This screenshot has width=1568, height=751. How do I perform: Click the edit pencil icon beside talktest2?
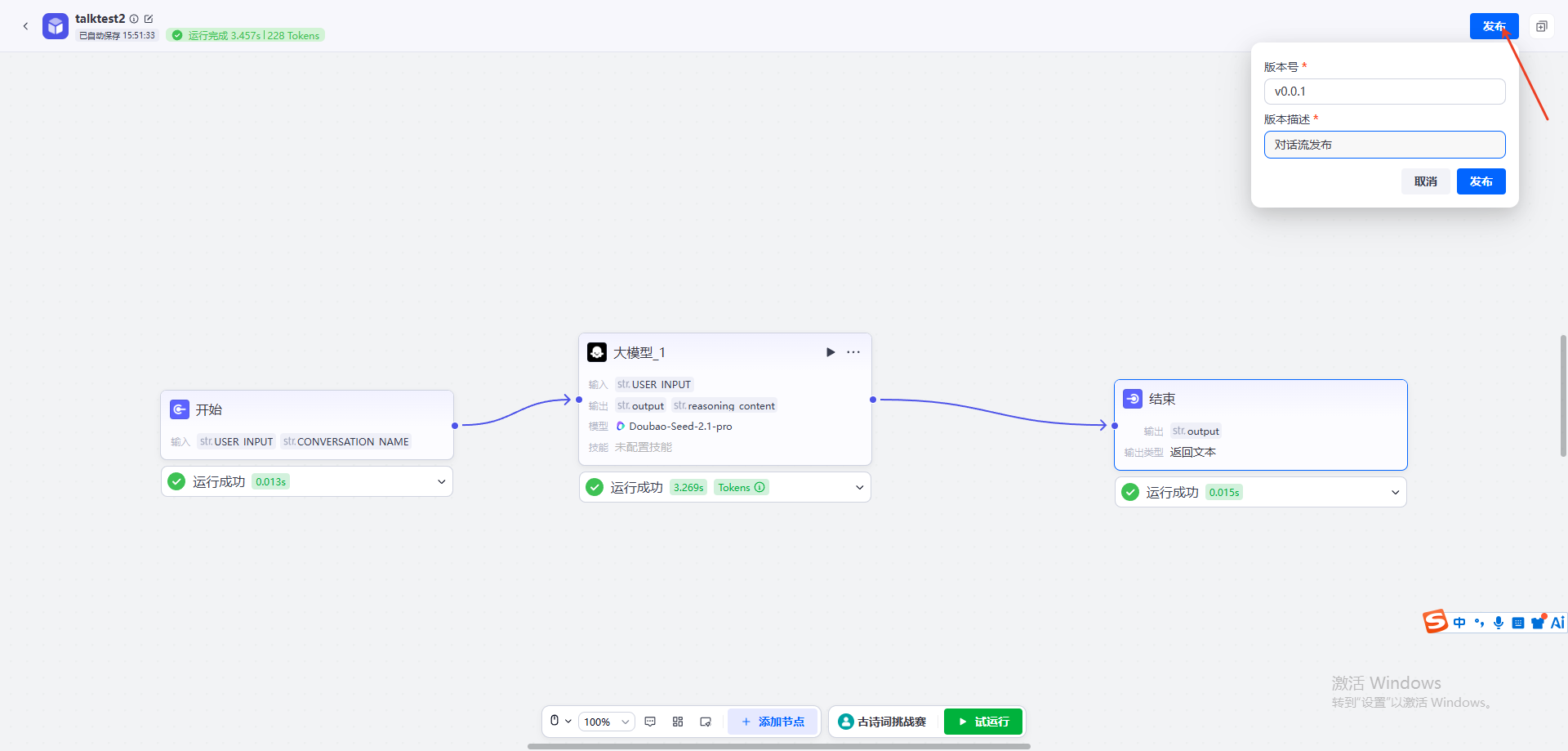click(x=149, y=19)
